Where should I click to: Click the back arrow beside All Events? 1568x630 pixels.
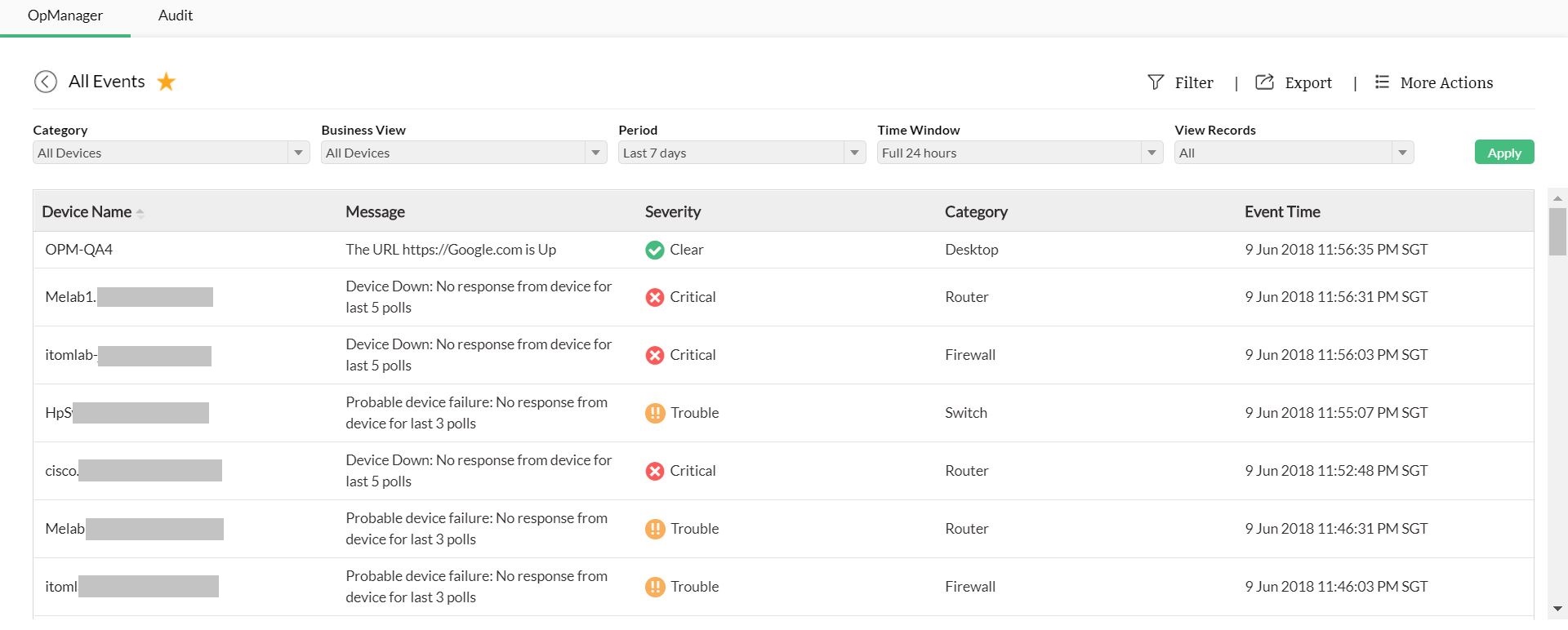point(46,82)
